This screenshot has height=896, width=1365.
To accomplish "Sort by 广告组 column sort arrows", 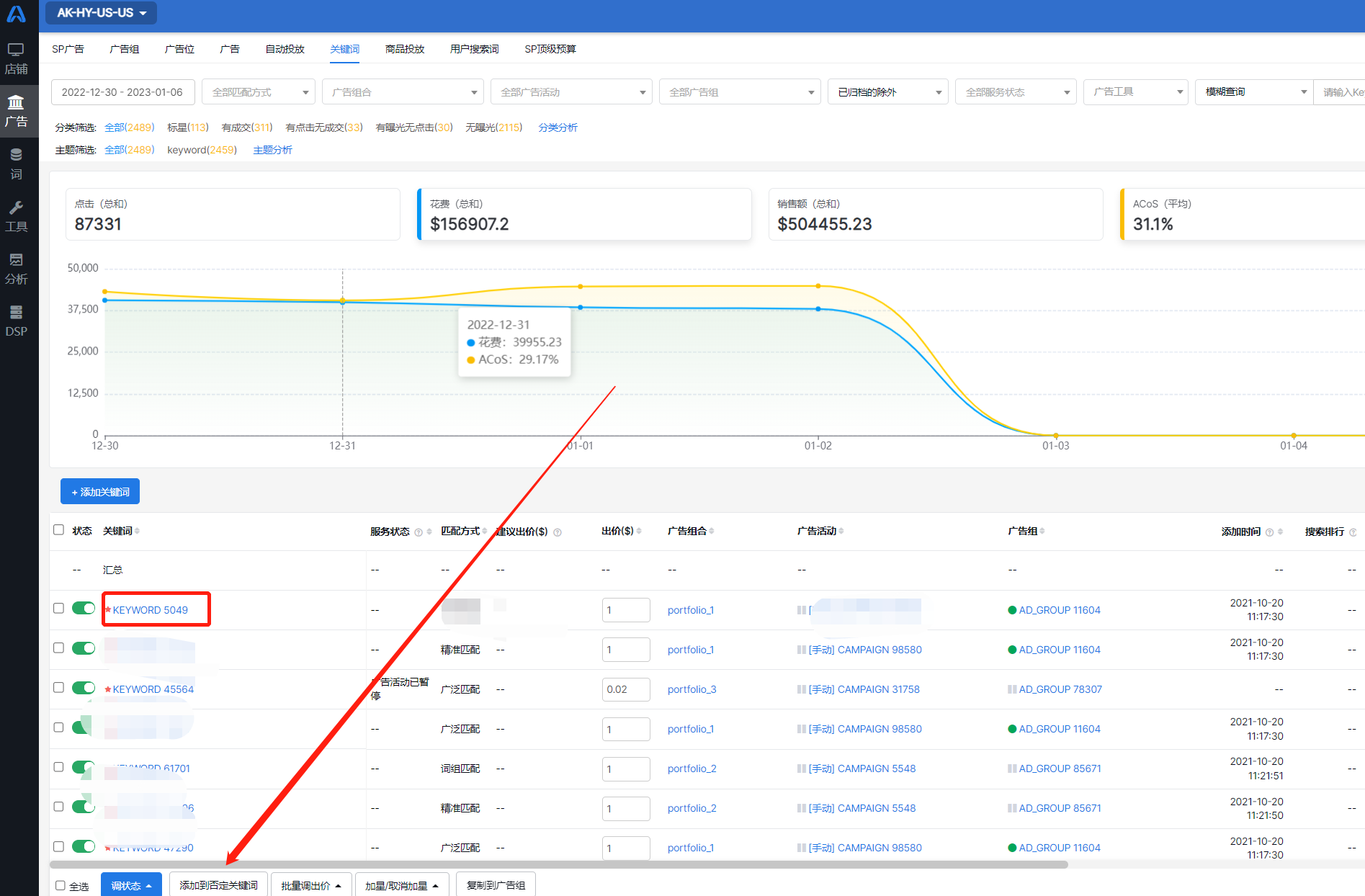I will click(1042, 532).
